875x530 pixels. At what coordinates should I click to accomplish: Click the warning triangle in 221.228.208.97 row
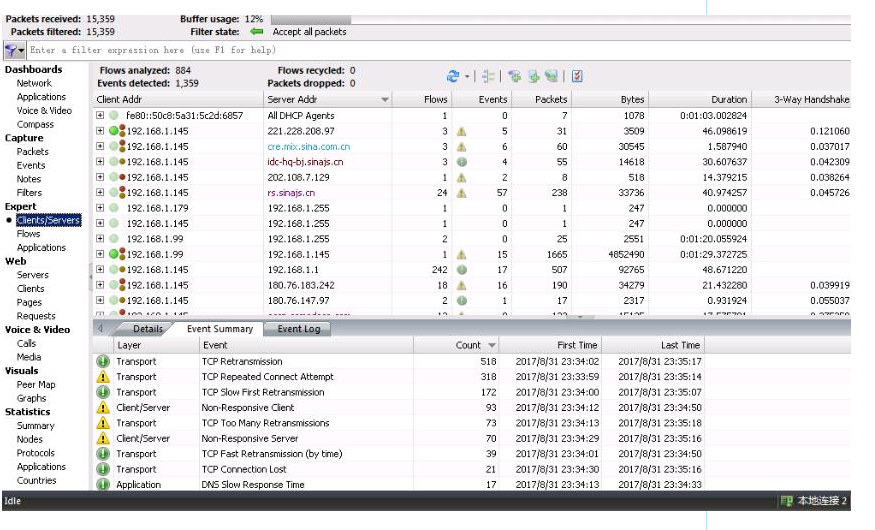coord(461,132)
